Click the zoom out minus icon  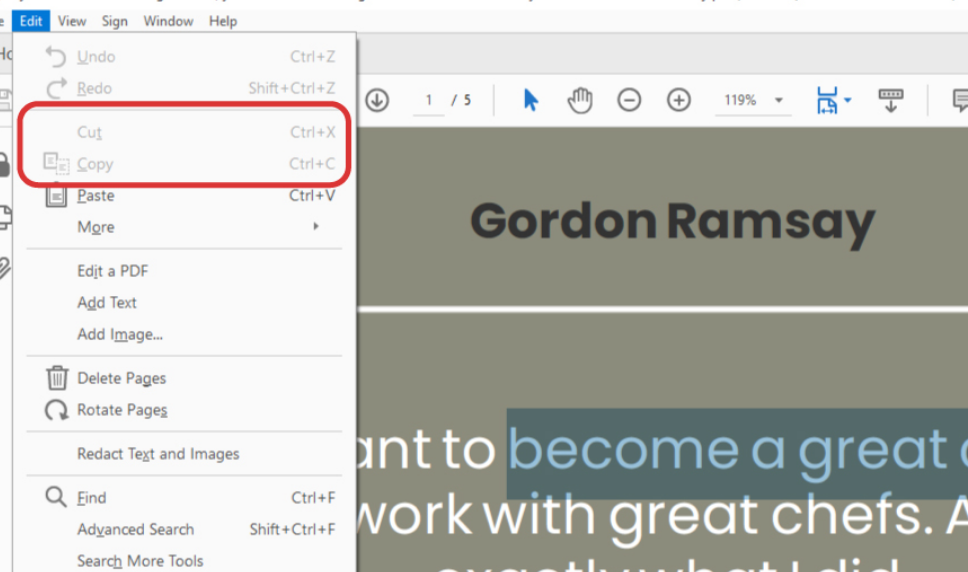tap(629, 100)
